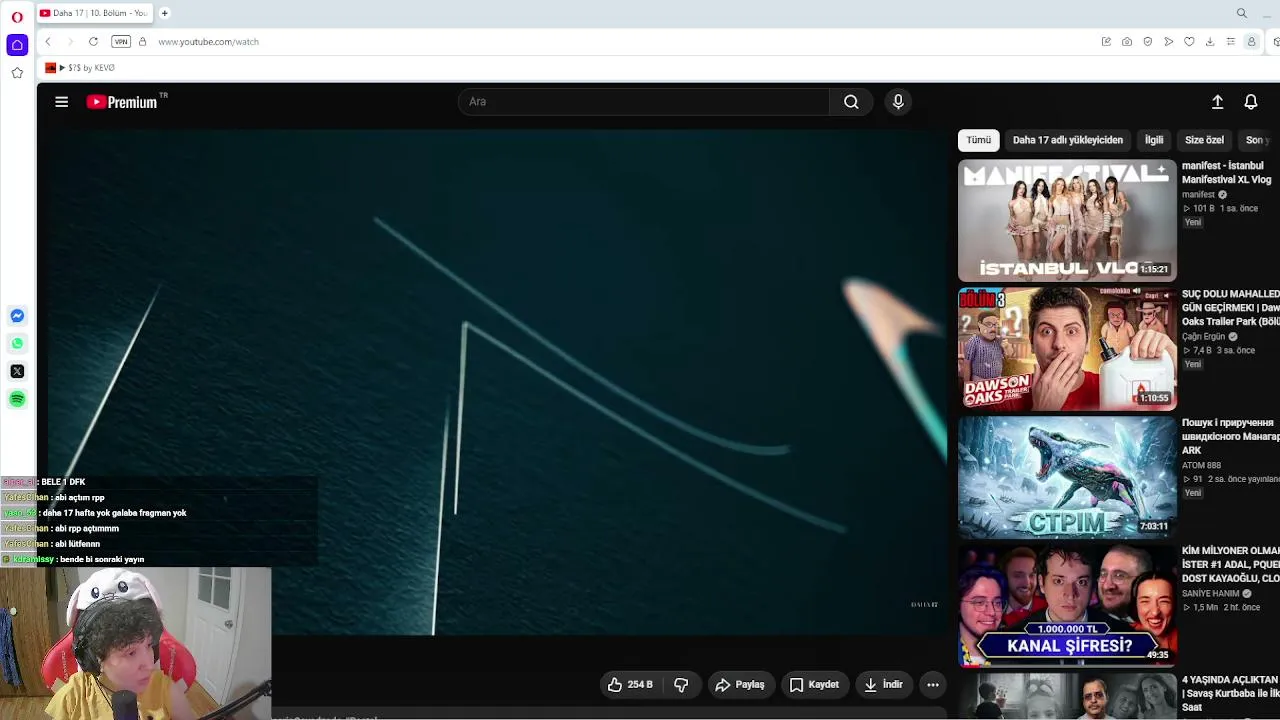
Task: Select the Size özel filter chip
Action: pyautogui.click(x=1204, y=140)
